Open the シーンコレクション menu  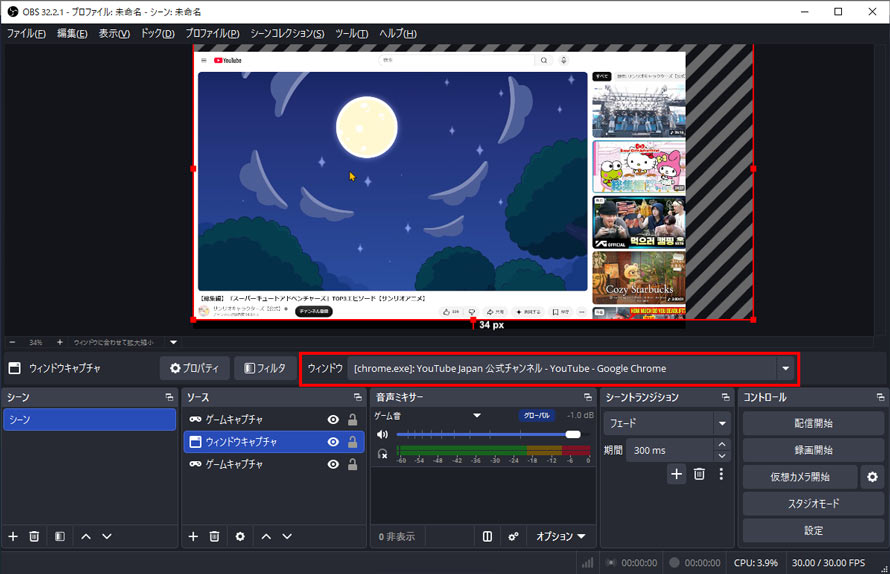tap(287, 33)
